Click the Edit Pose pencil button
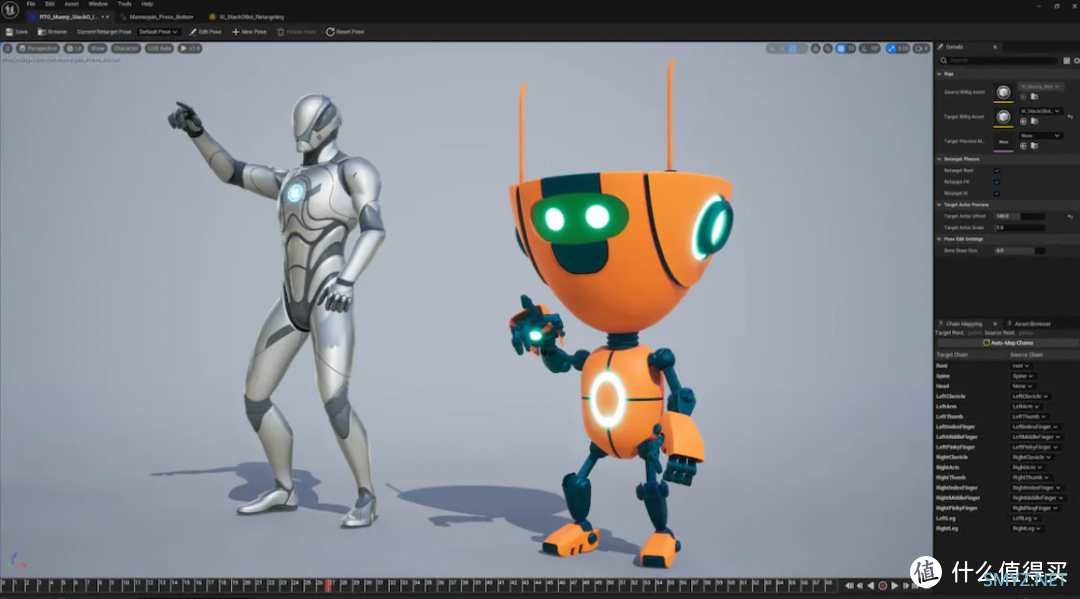Screen dimensions: 1080x599 [x=205, y=32]
